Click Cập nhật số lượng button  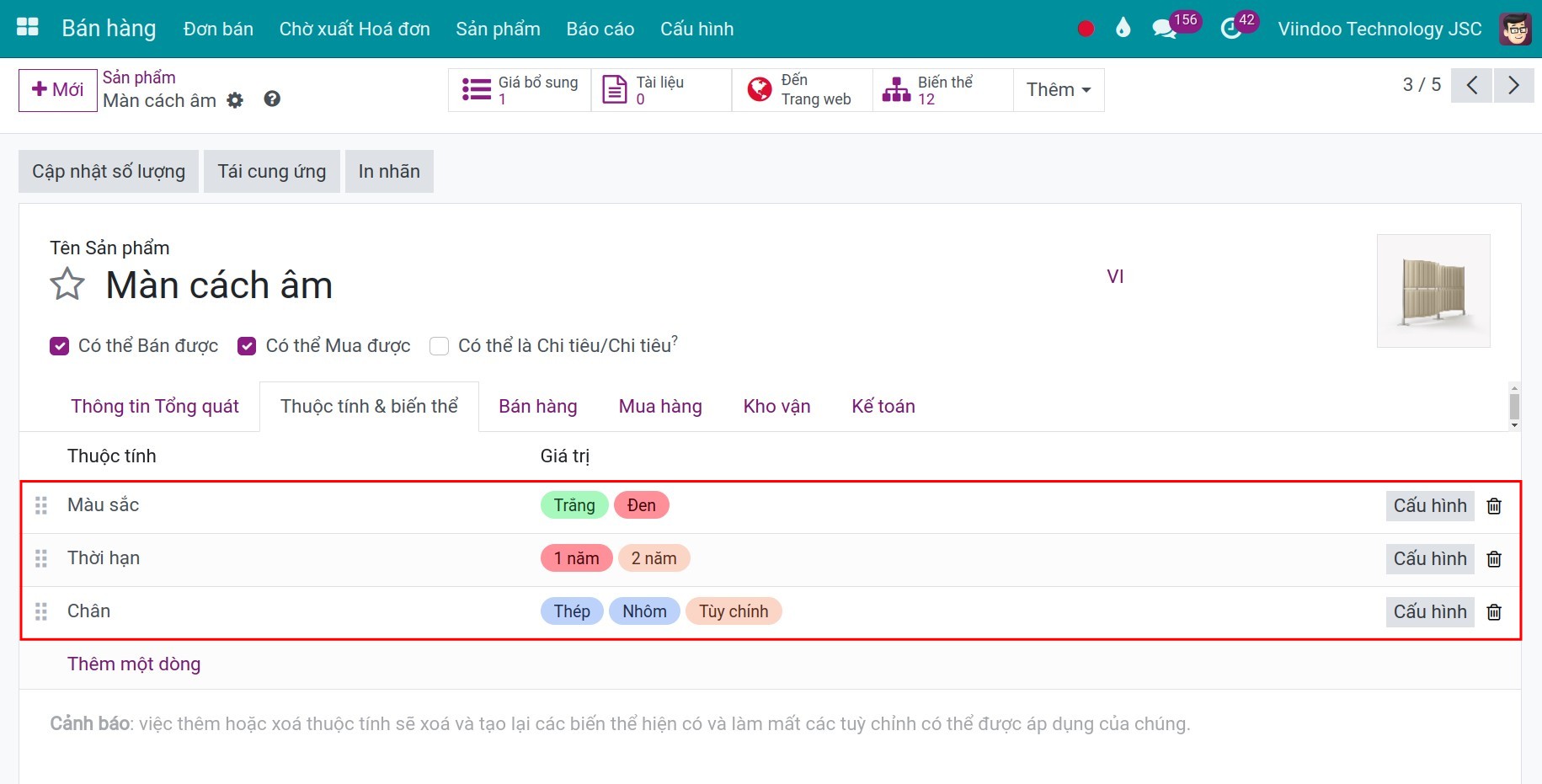point(109,172)
